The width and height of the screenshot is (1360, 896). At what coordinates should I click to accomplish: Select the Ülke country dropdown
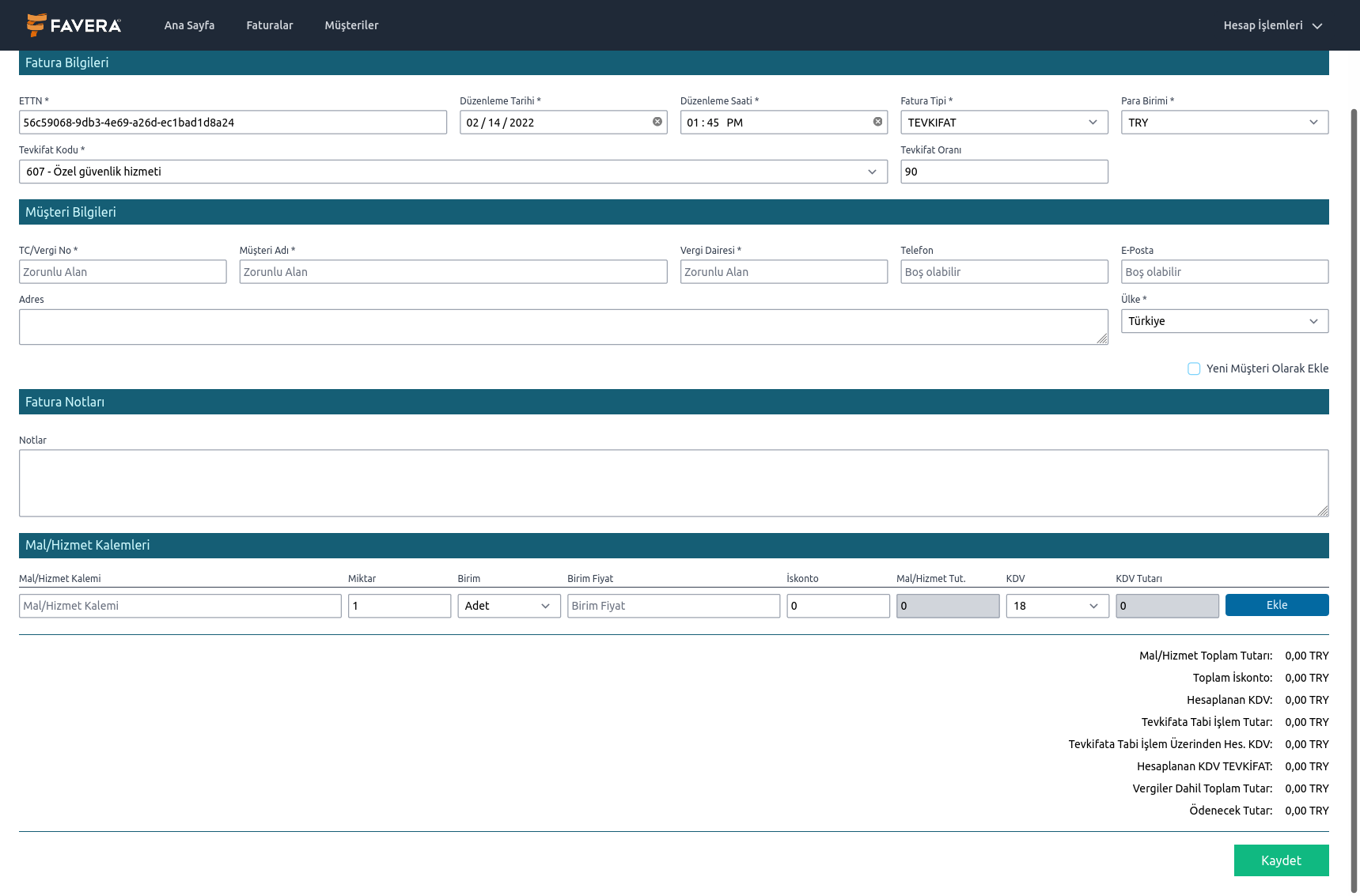[x=1224, y=321]
